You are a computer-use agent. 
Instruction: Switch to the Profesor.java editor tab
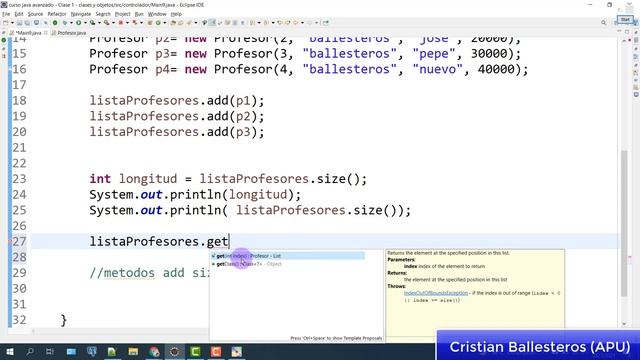coord(69,33)
